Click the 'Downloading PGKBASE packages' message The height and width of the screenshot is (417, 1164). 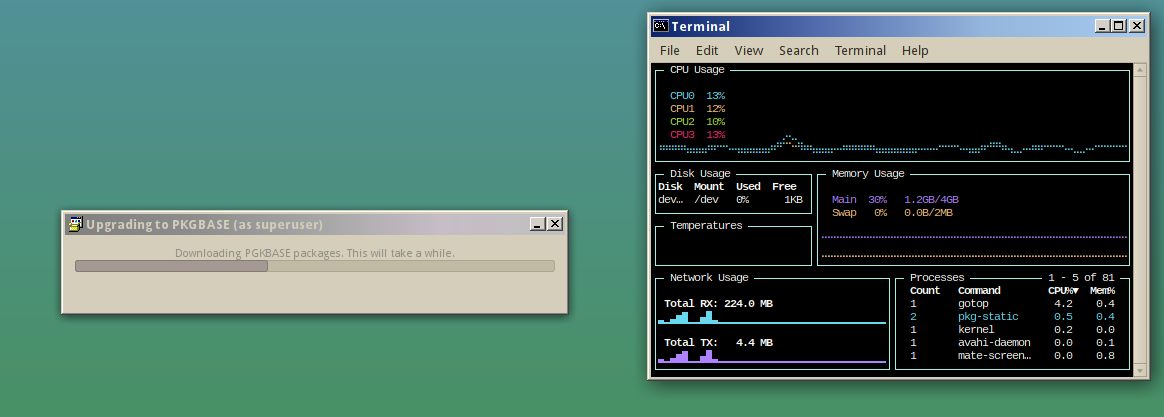(315, 253)
